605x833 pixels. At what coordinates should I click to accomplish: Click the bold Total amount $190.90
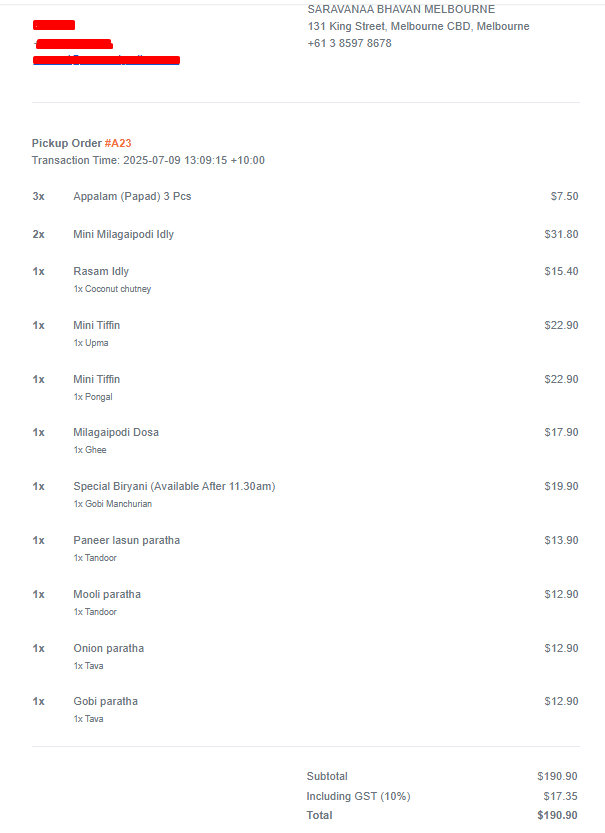557,815
